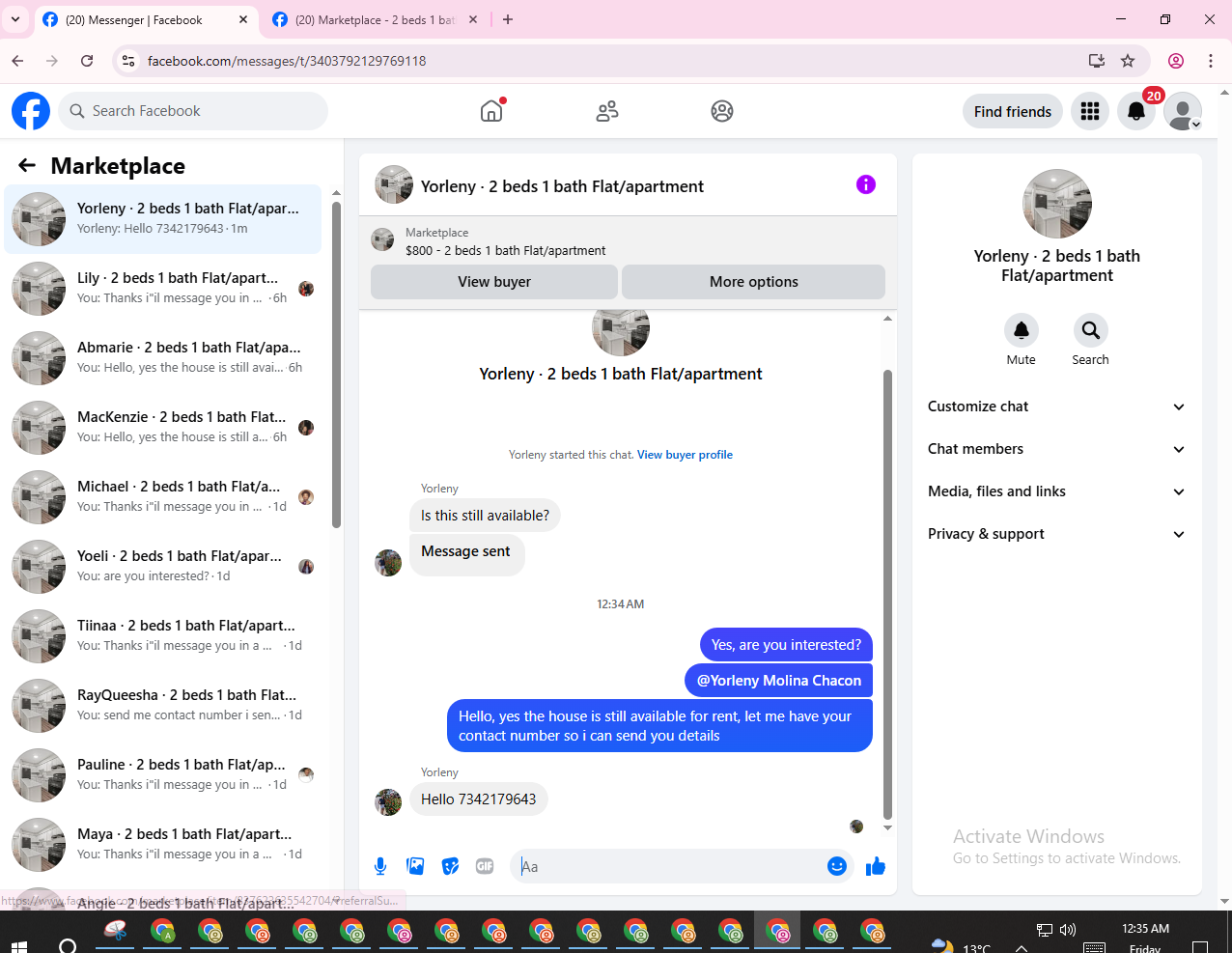Screen dimensions: 1232x953
Task: Expand the Customize chat section
Action: (x=1057, y=406)
